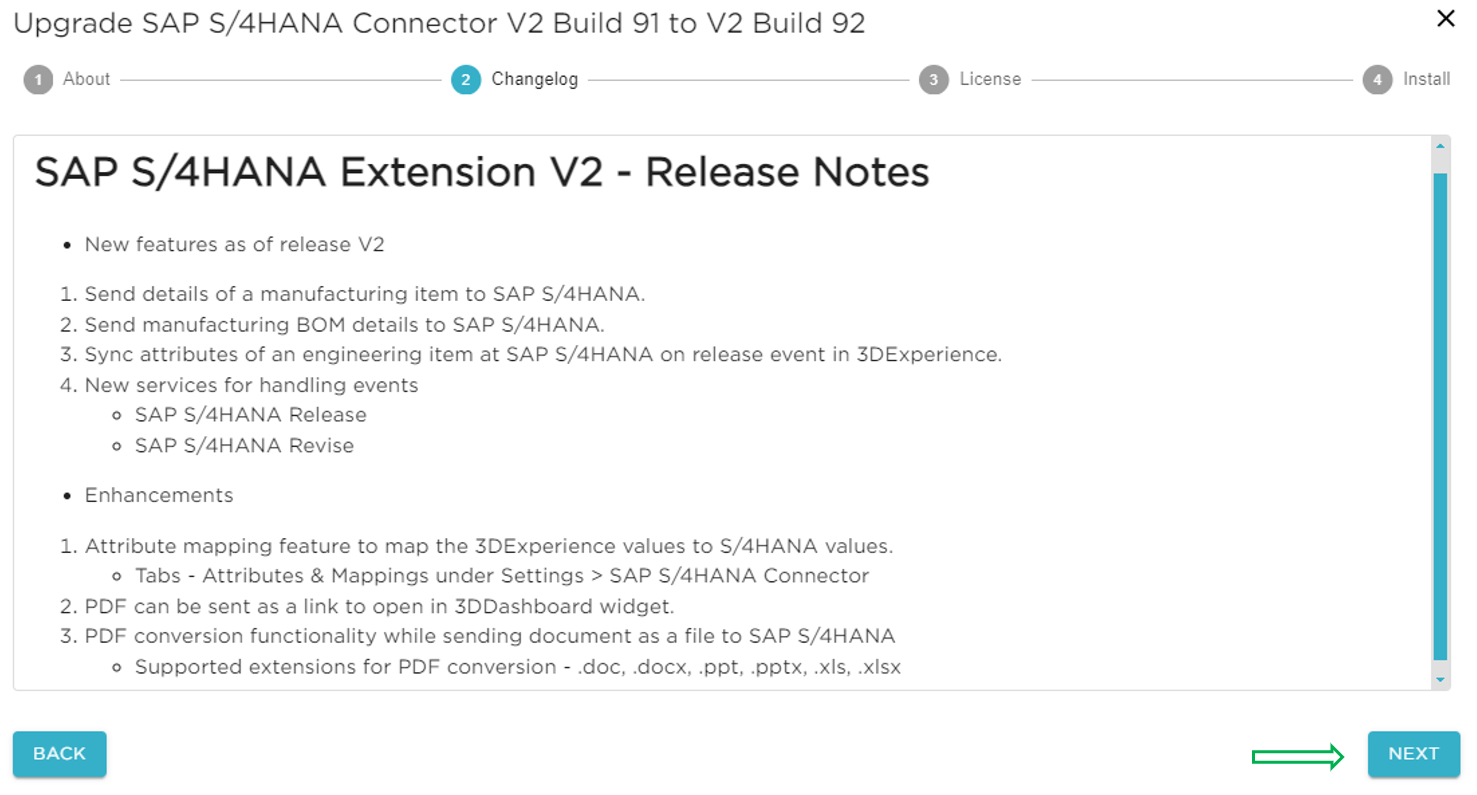The height and width of the screenshot is (795, 1477).
Task: Select the "Install" step label
Action: tap(1427, 79)
